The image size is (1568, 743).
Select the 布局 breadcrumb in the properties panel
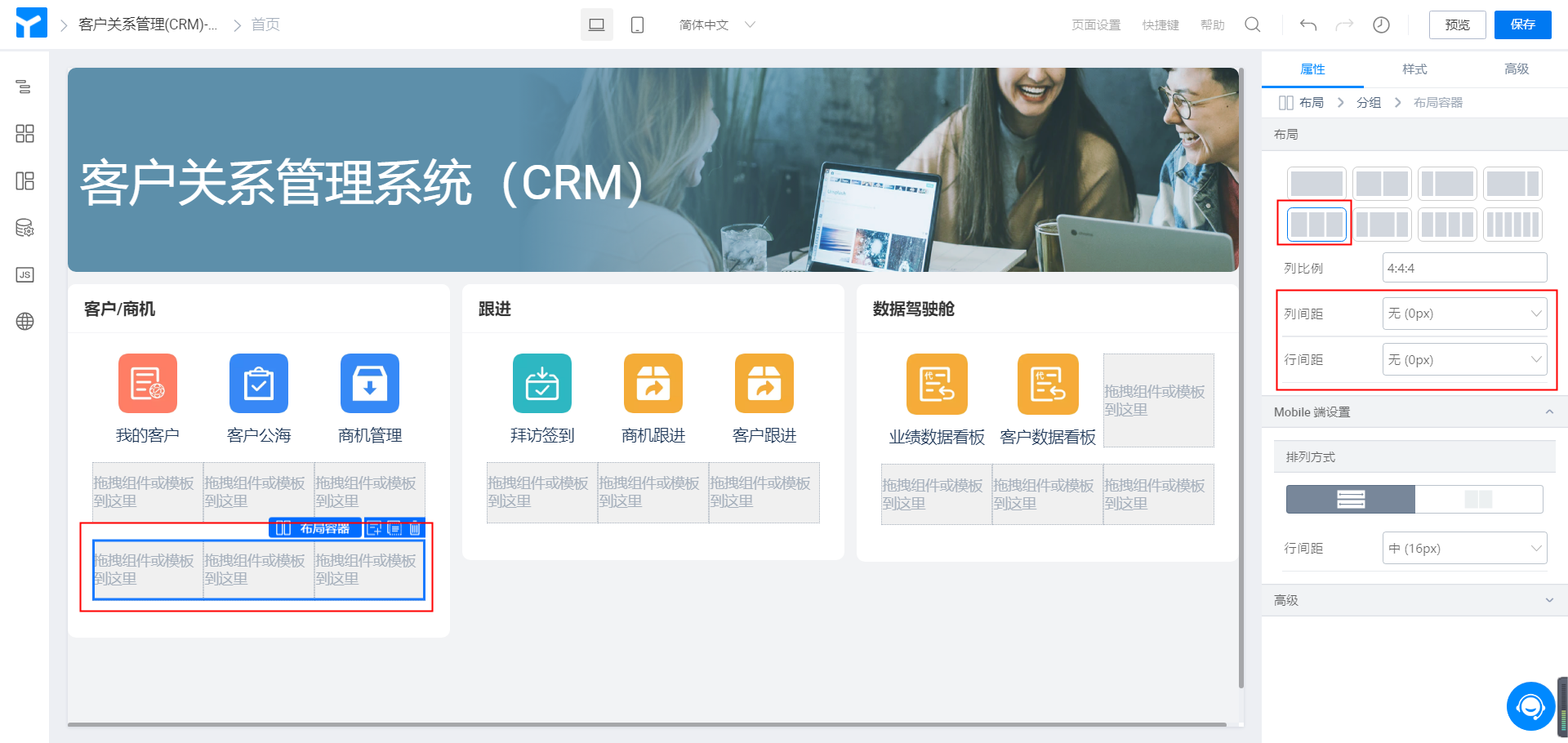pyautogui.click(x=1312, y=102)
